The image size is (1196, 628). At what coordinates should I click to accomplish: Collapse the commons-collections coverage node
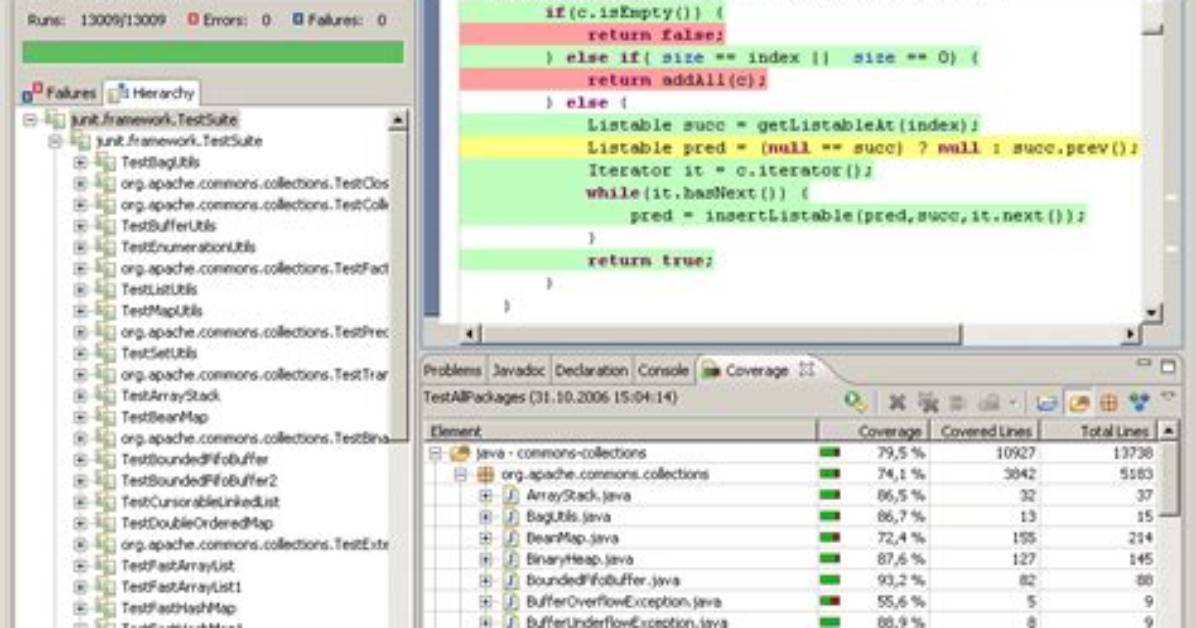click(435, 453)
